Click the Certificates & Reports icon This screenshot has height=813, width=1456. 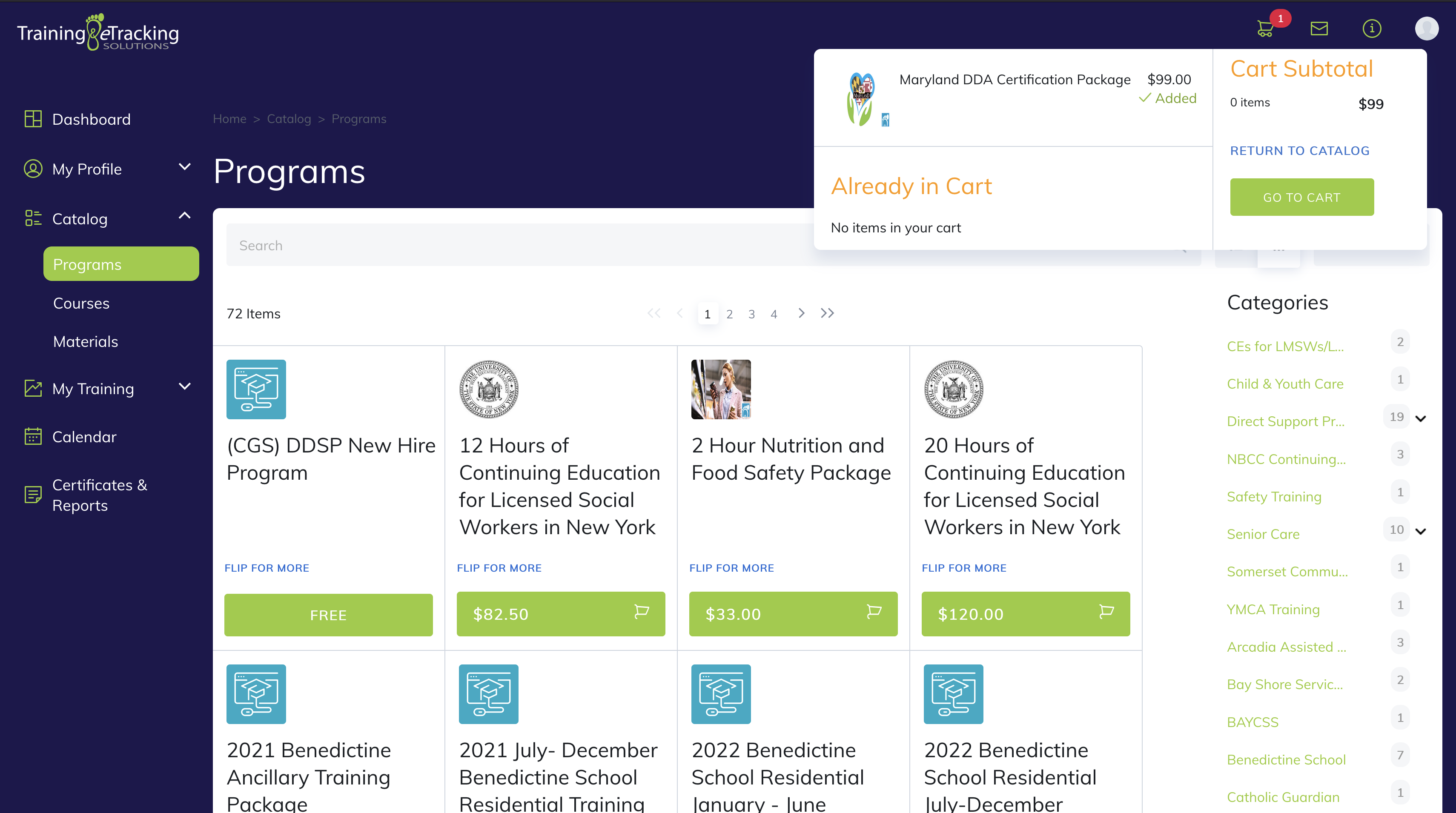pos(33,494)
